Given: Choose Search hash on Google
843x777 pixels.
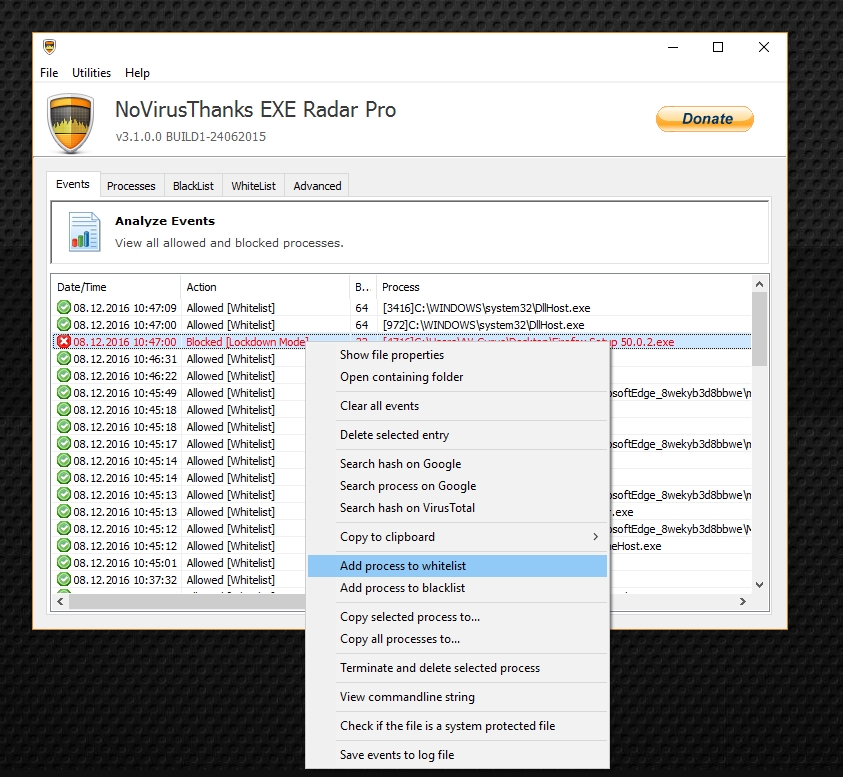Looking at the screenshot, I should tap(457, 464).
